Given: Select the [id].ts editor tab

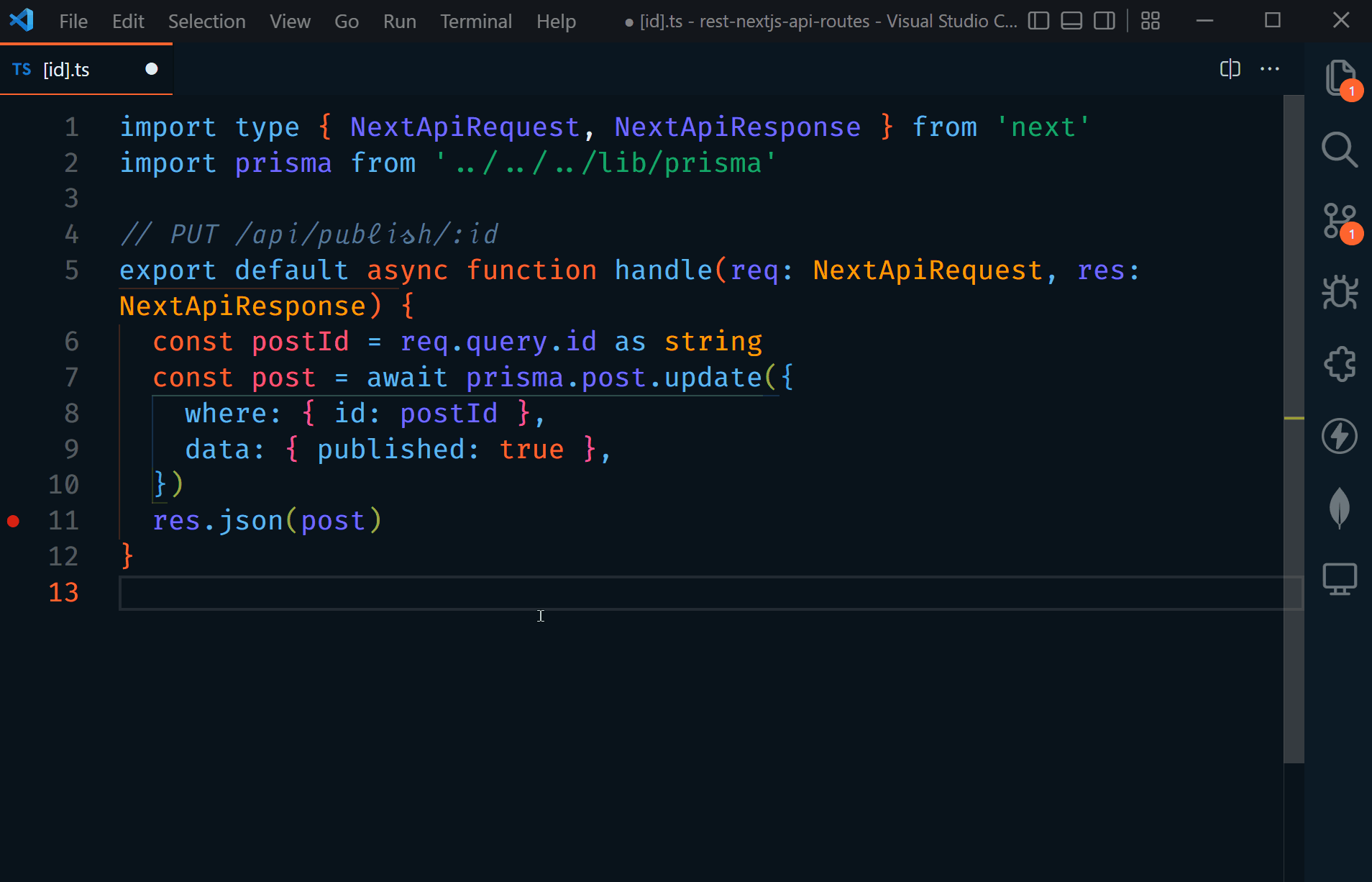Looking at the screenshot, I should pos(66,70).
